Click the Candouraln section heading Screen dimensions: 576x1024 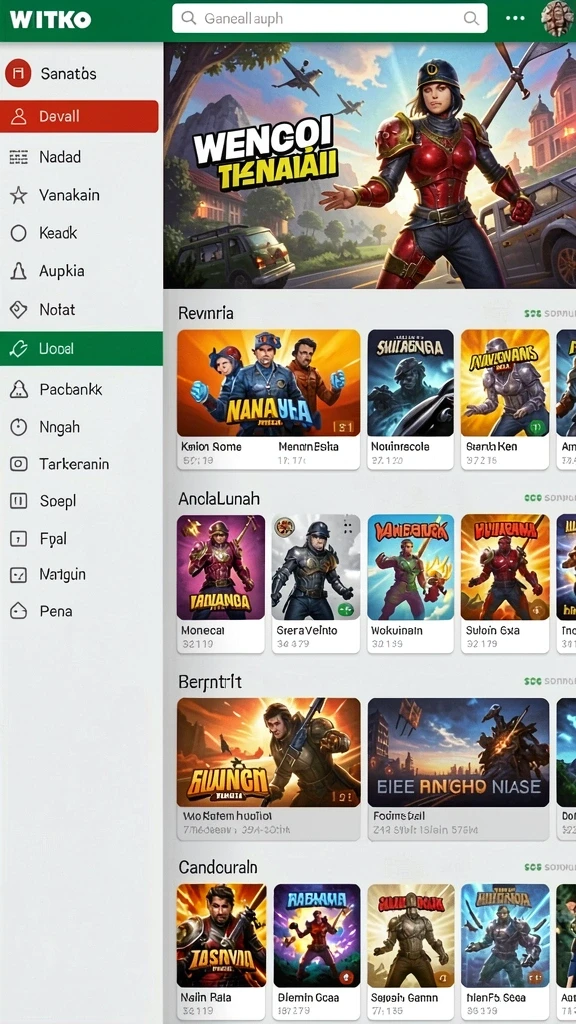coord(217,867)
